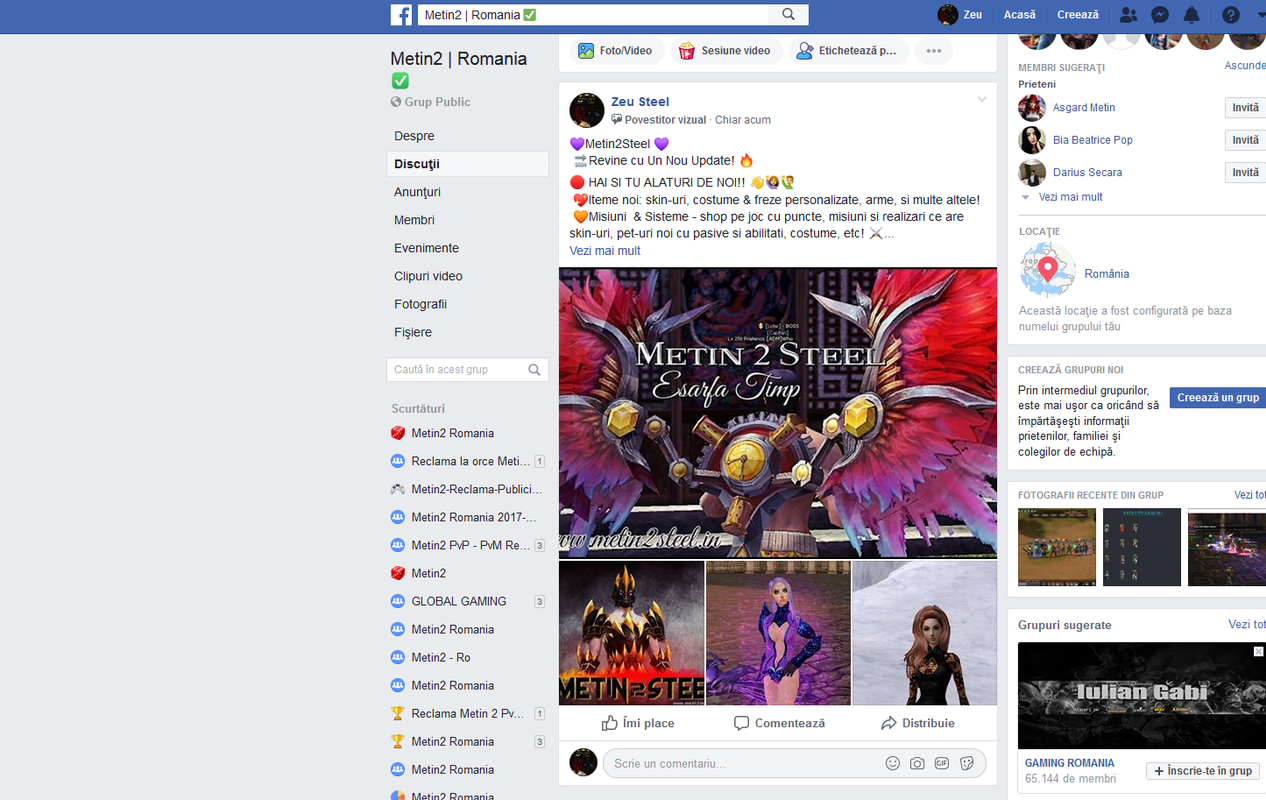The image size is (1266, 800).
Task: Open first recent group photo thumbnail
Action: pyautogui.click(x=1057, y=547)
